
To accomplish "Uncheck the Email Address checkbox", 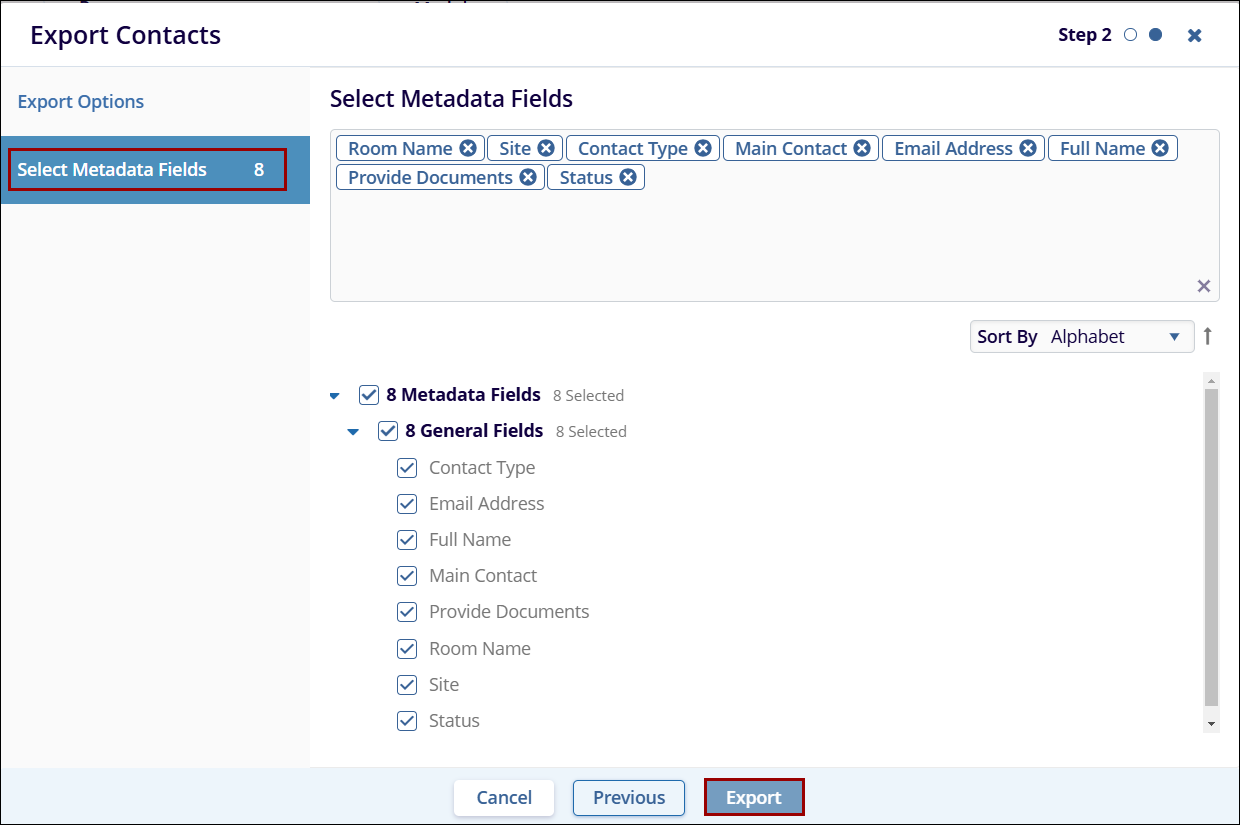I will click(x=407, y=504).
